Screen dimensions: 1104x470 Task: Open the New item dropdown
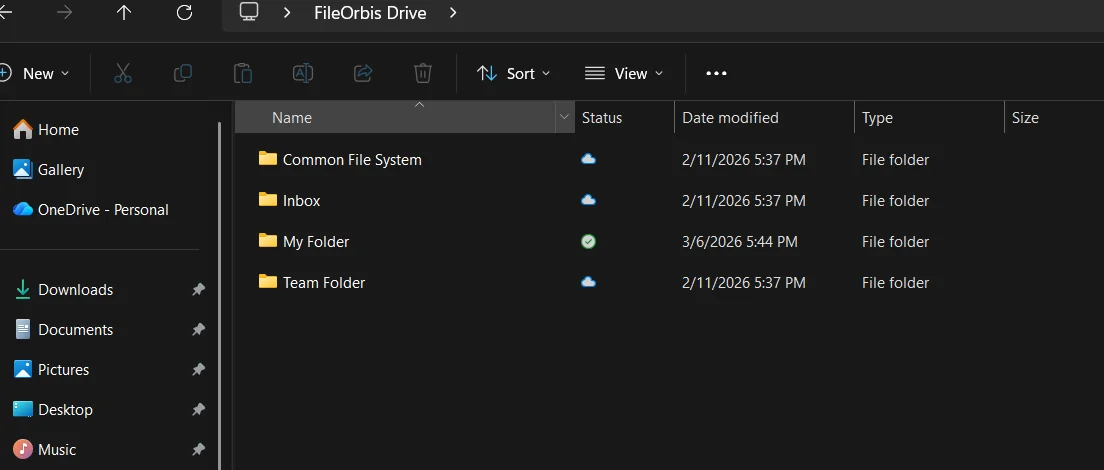click(x=36, y=73)
